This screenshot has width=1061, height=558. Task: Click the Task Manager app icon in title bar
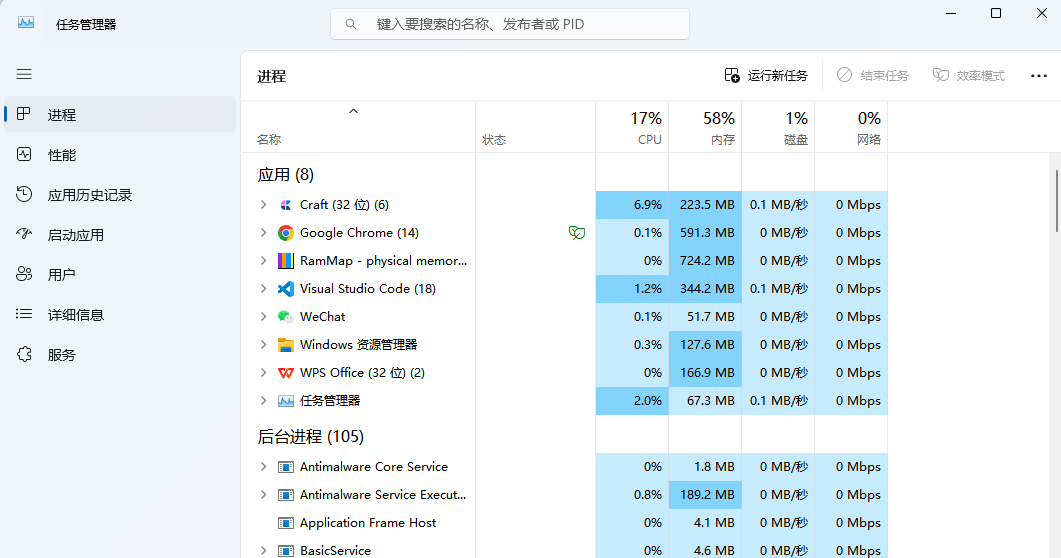click(26, 23)
